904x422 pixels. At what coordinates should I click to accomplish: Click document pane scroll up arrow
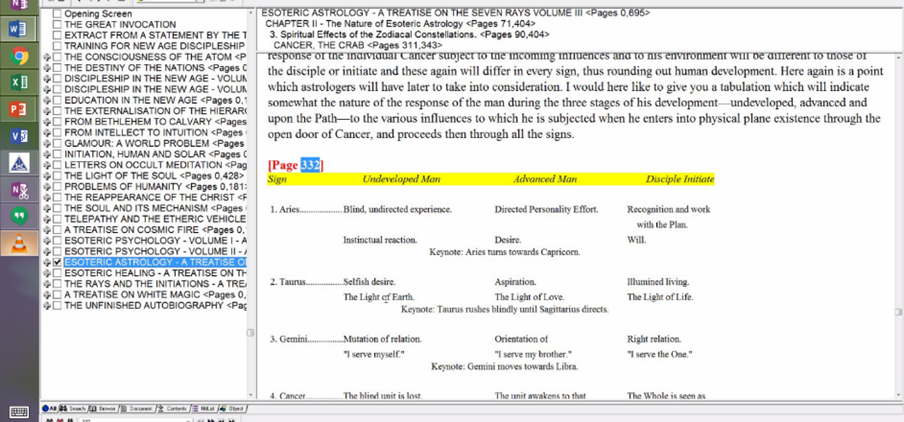pyautogui.click(x=898, y=57)
